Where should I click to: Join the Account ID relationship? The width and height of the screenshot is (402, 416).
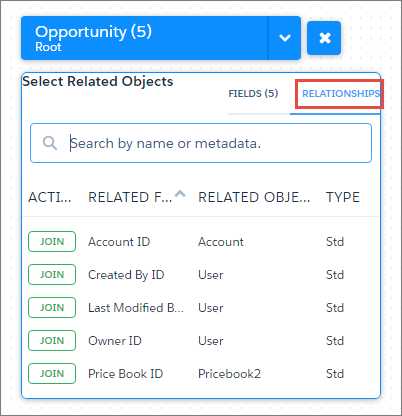tap(52, 241)
